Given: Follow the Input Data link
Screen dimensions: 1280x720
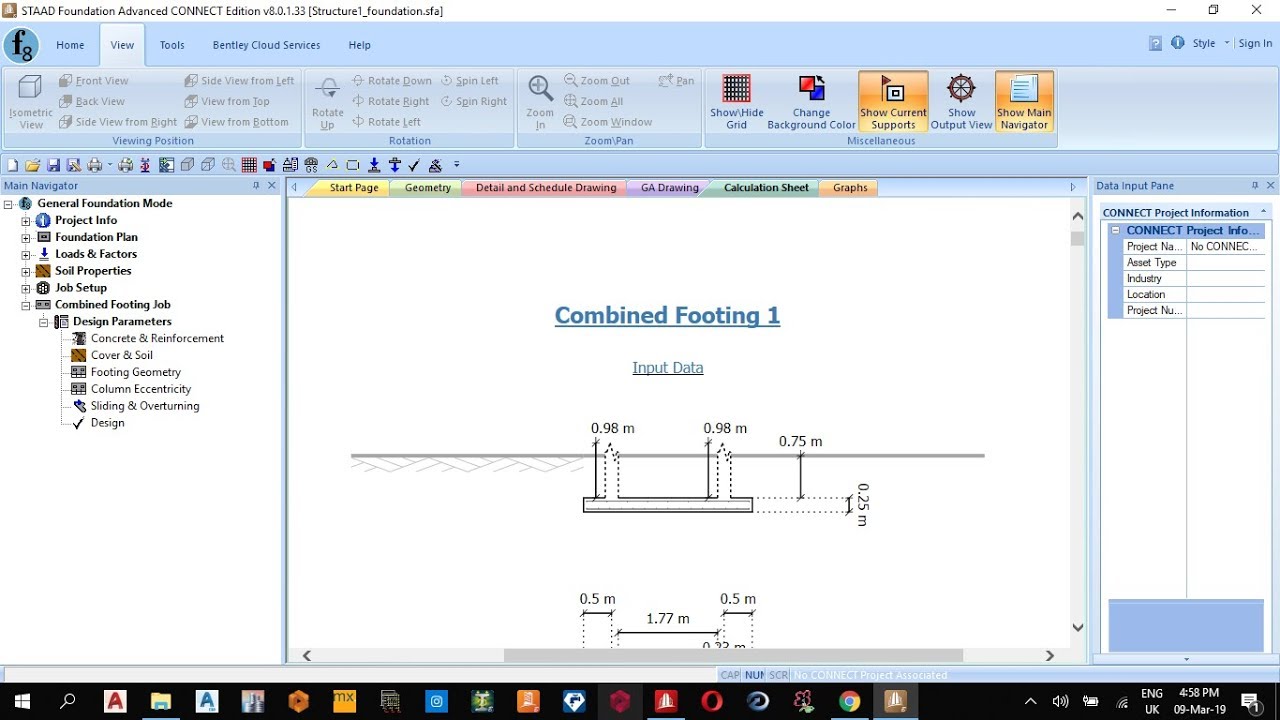Looking at the screenshot, I should pos(667,368).
